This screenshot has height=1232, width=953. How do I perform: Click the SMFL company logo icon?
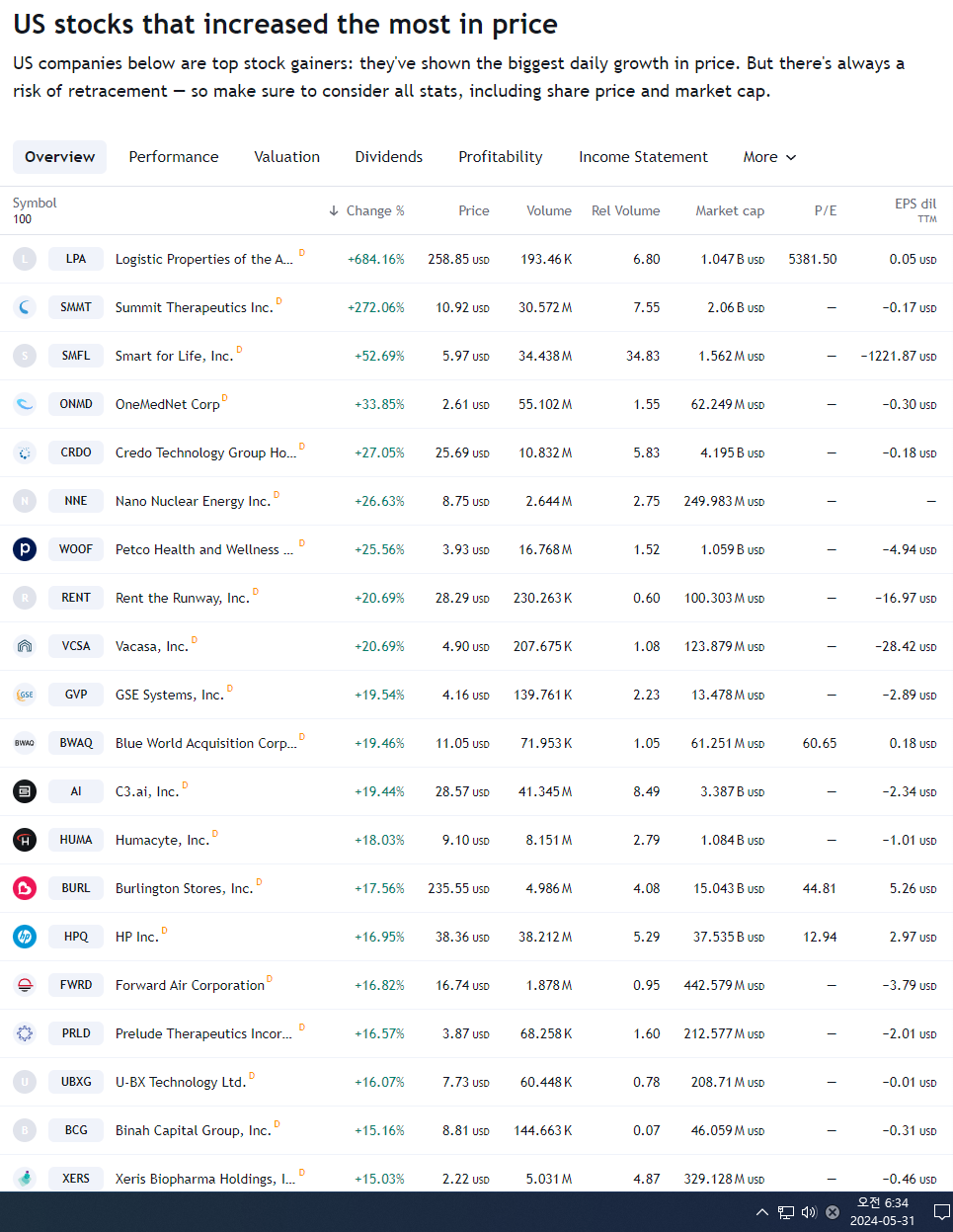pos(25,356)
